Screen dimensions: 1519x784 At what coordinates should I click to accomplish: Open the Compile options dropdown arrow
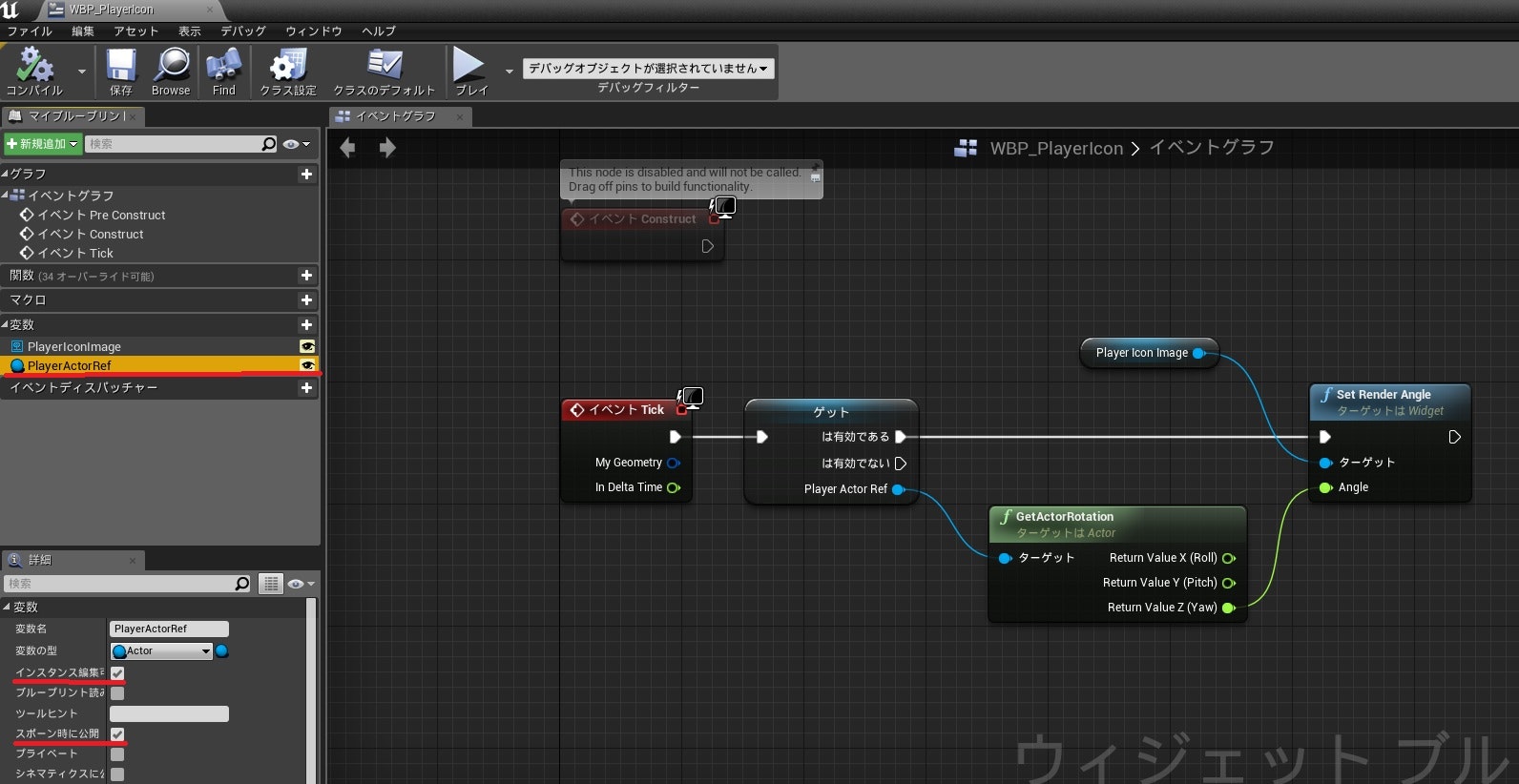coord(81,72)
